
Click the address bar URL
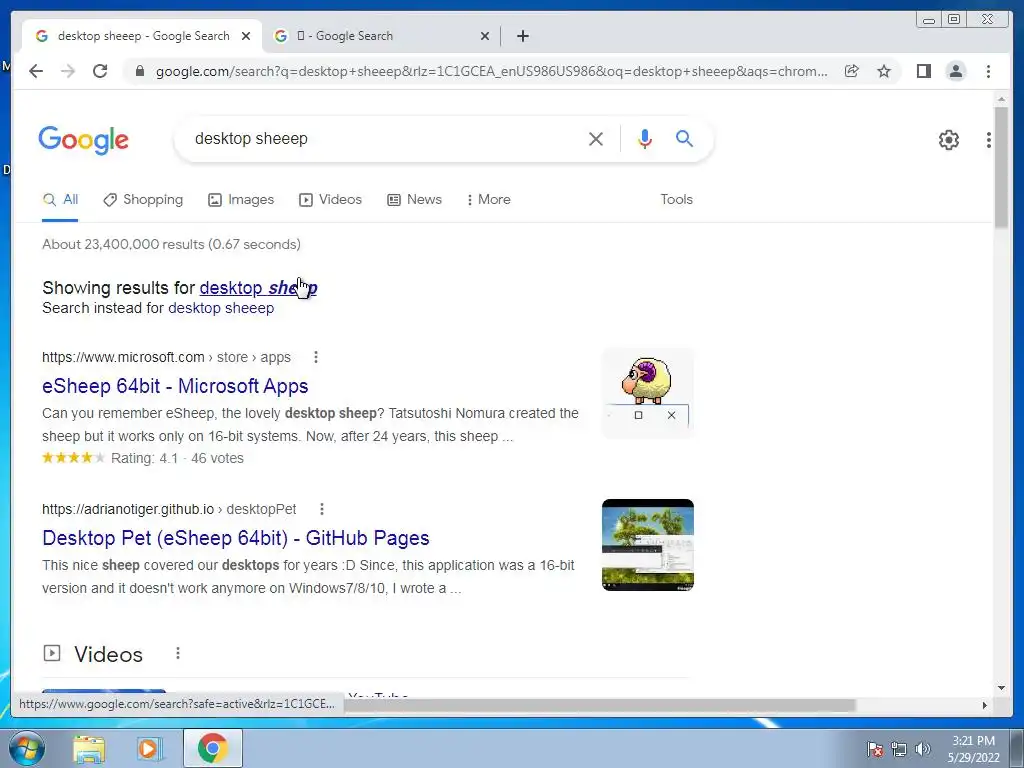492,71
